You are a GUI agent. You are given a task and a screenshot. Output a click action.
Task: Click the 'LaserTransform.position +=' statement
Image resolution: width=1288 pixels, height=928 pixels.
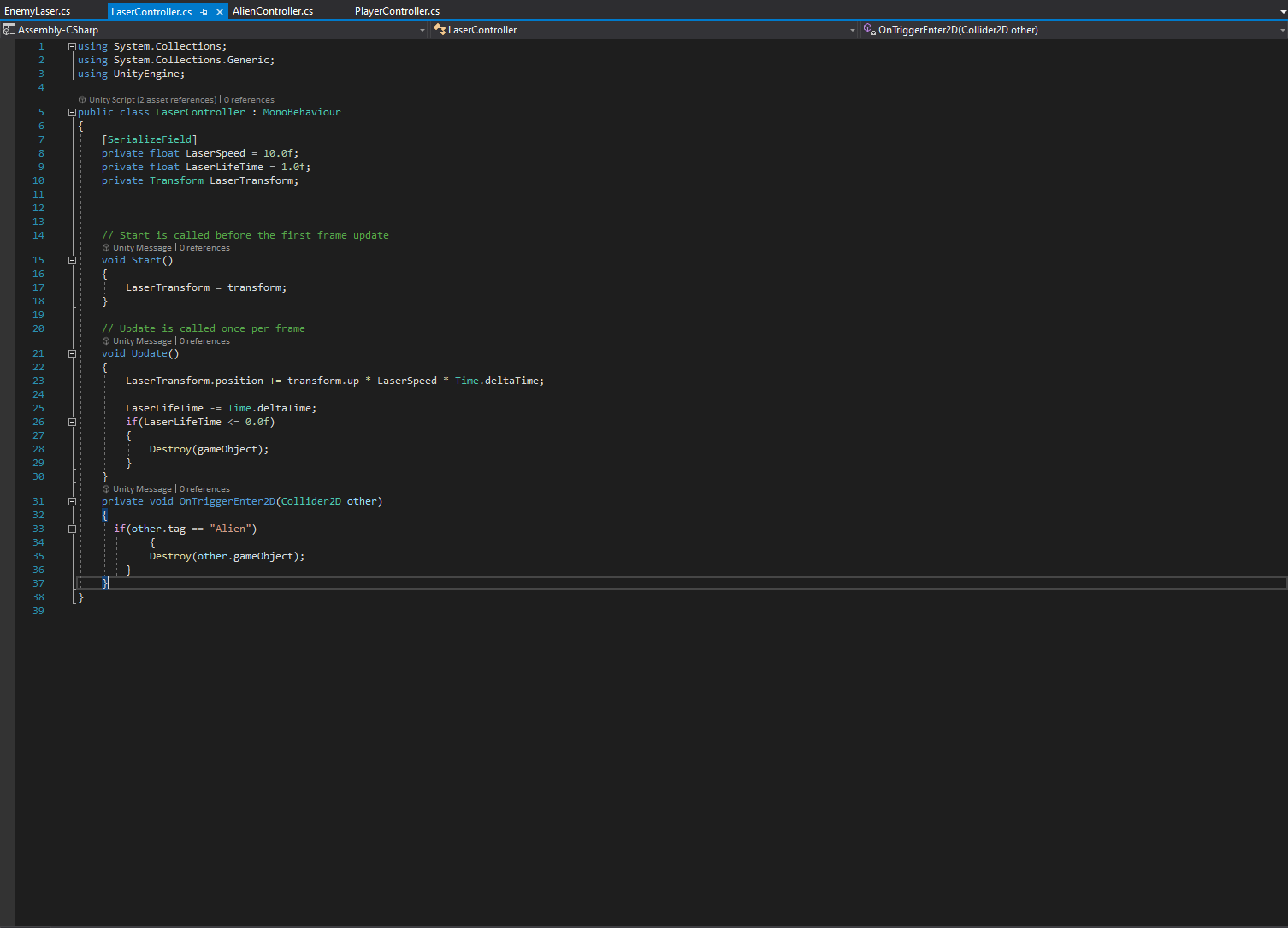tap(335, 381)
